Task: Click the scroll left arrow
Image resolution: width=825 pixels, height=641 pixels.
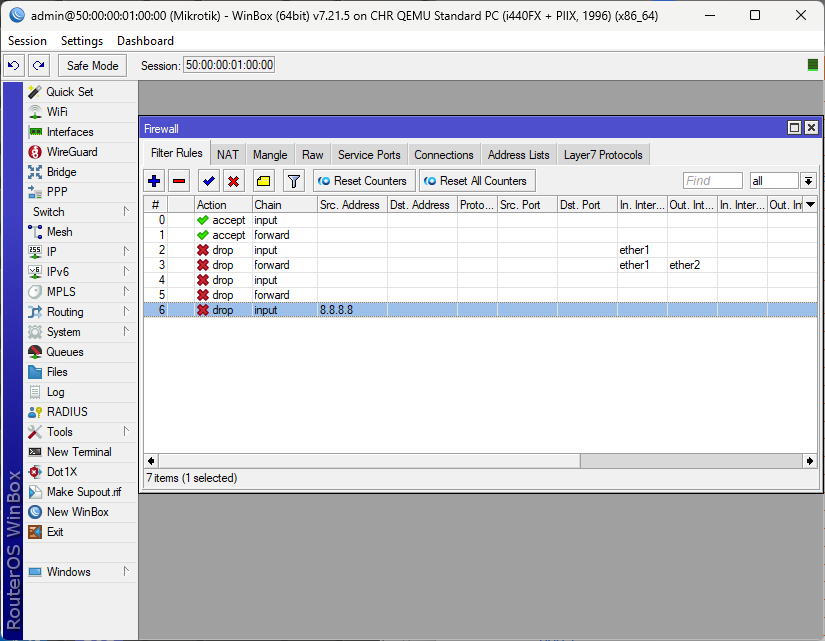Action: (x=151, y=461)
